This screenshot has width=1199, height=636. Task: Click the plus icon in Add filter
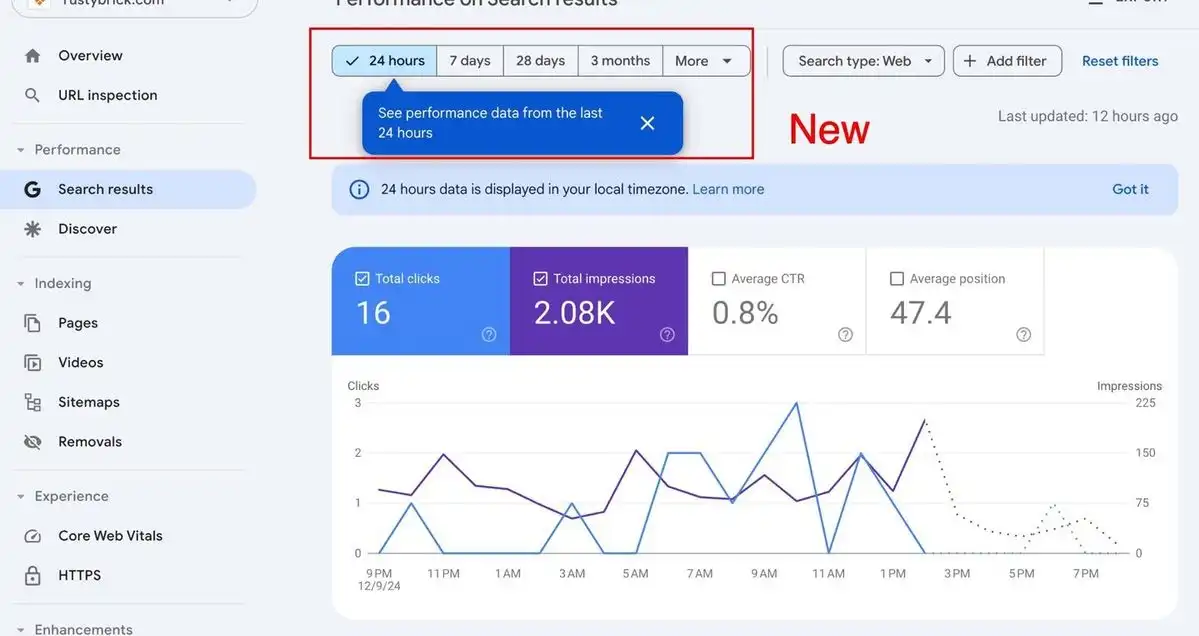[x=970, y=61]
